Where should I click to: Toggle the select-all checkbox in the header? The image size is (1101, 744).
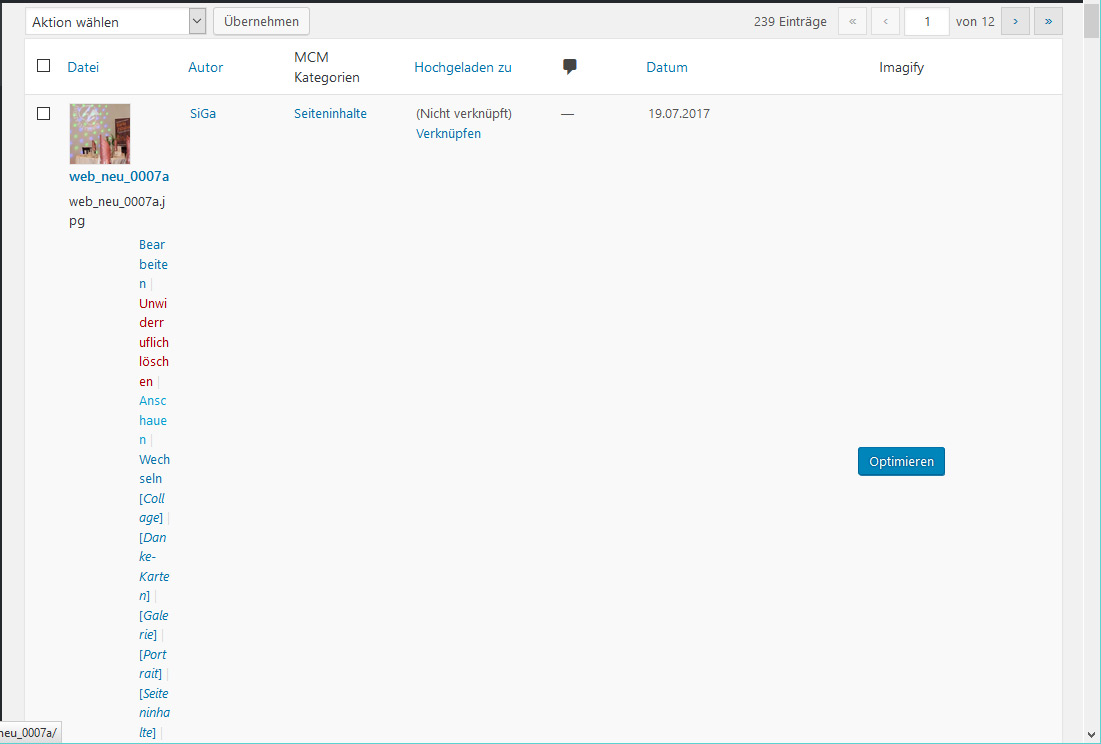tap(43, 64)
